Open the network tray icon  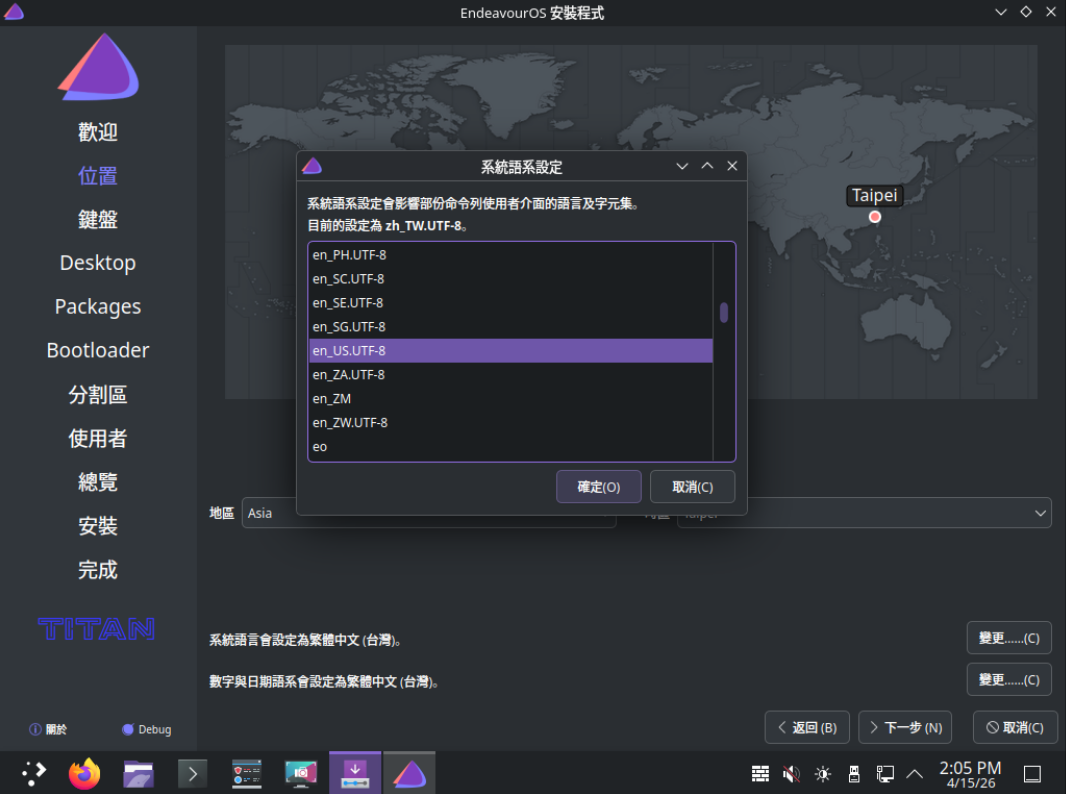coord(885,773)
